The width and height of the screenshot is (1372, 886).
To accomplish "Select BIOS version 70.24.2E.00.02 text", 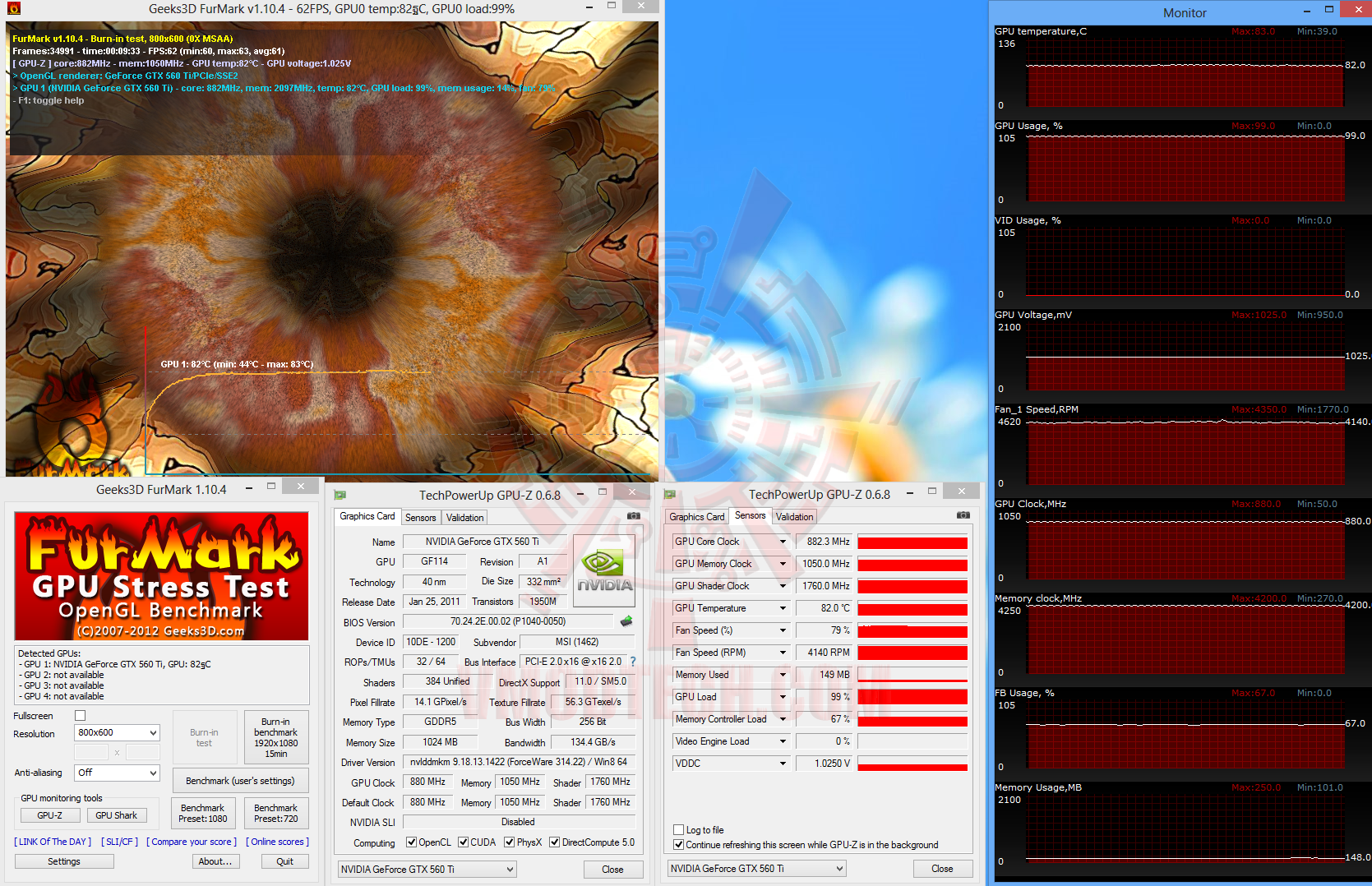I will click(x=508, y=621).
